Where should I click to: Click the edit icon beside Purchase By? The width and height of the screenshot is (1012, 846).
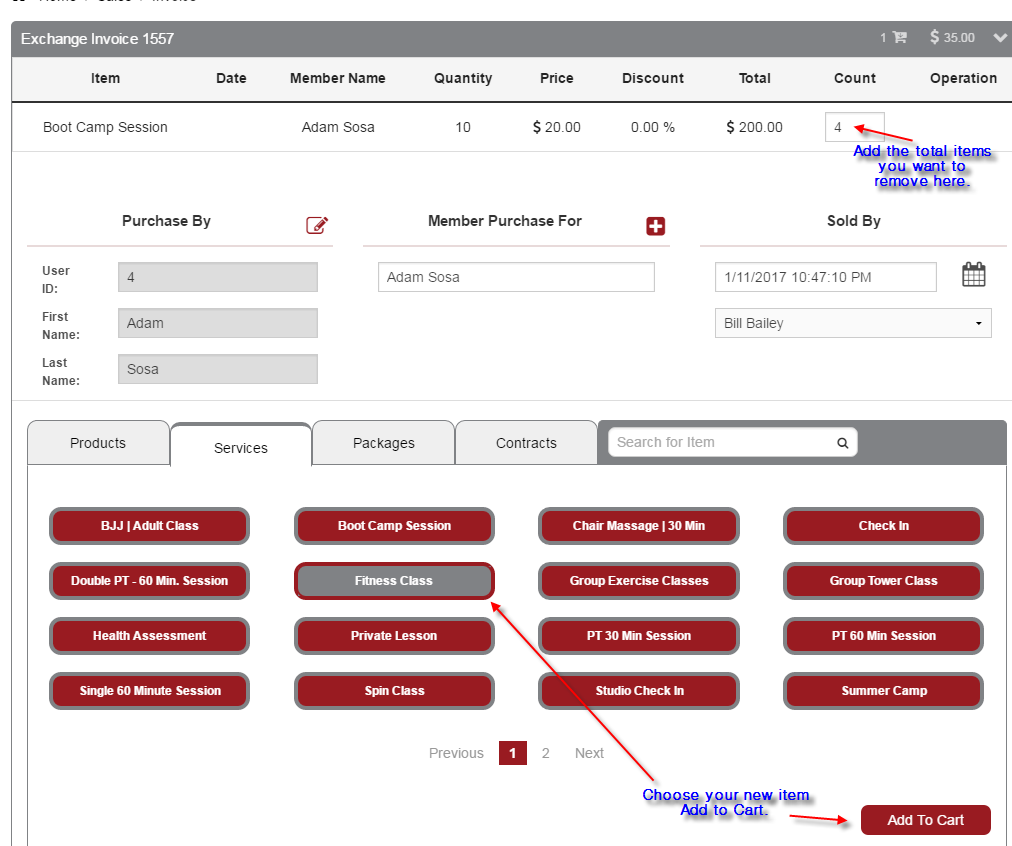point(317,225)
